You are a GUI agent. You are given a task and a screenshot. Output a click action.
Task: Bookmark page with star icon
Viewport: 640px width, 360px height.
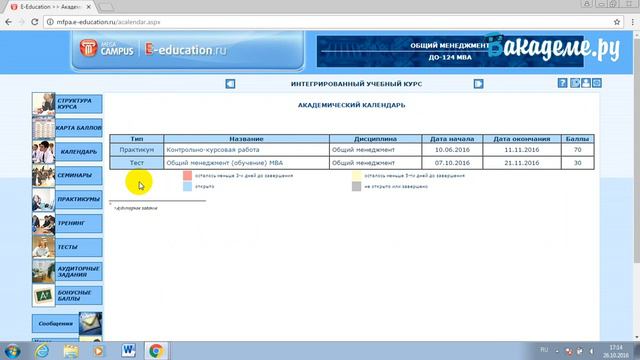pyautogui.click(x=617, y=22)
